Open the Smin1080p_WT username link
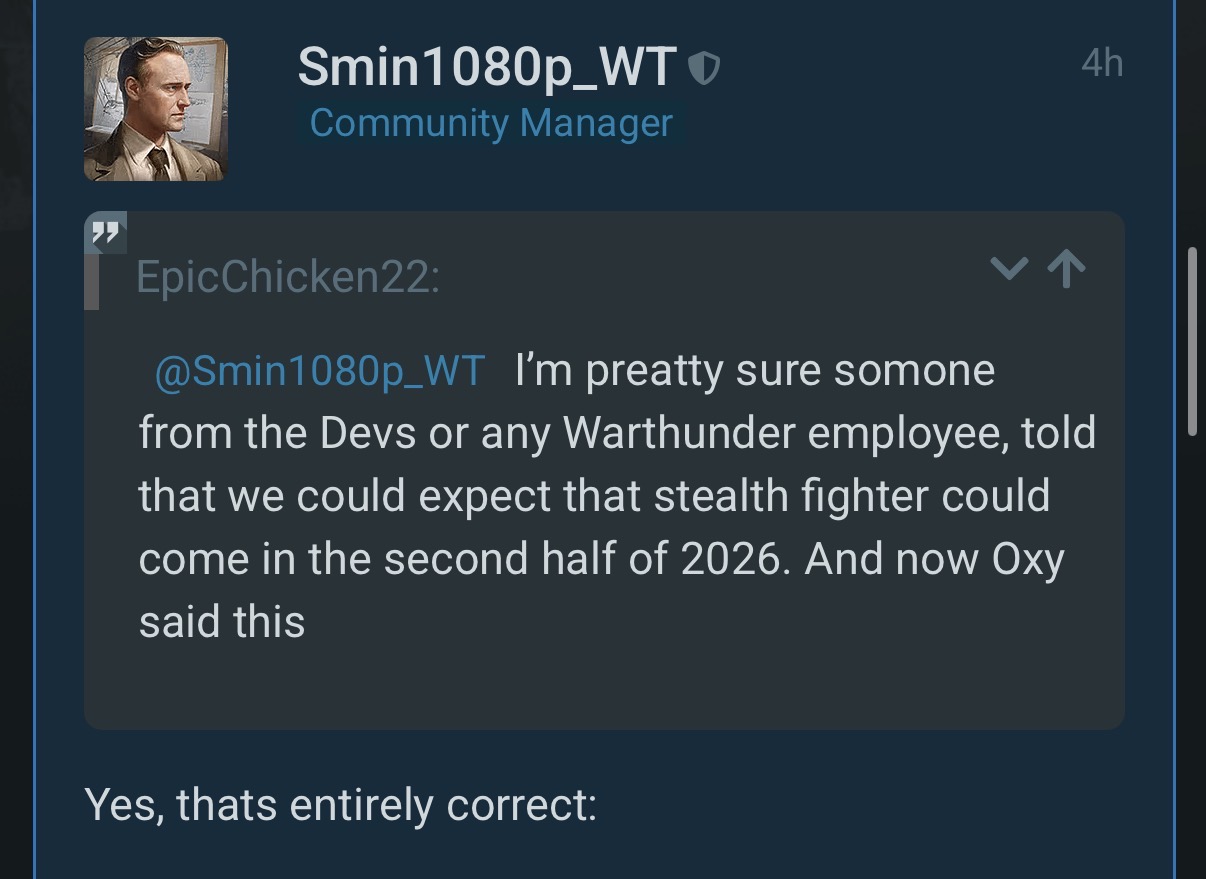 click(487, 68)
